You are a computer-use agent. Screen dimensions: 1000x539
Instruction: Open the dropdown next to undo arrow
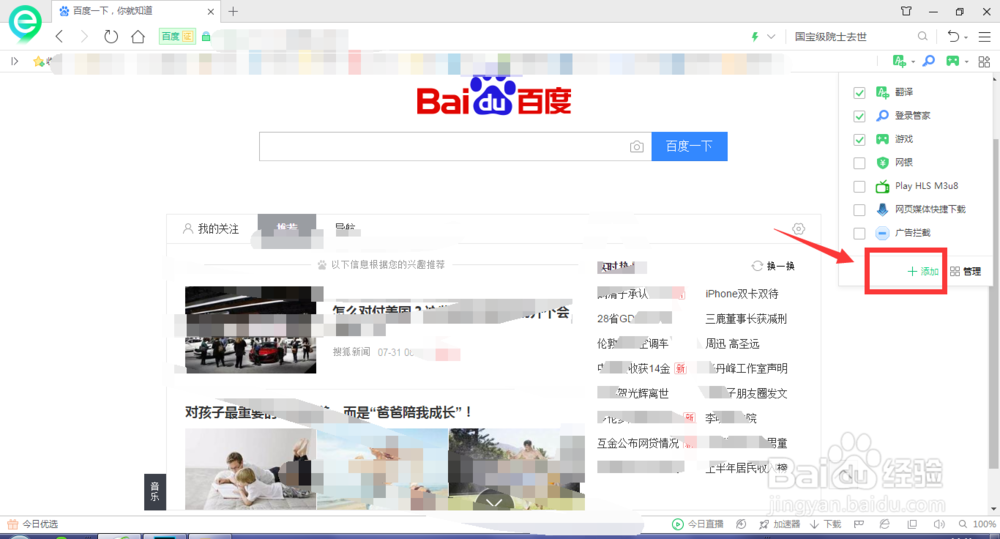pyautogui.click(x=966, y=38)
